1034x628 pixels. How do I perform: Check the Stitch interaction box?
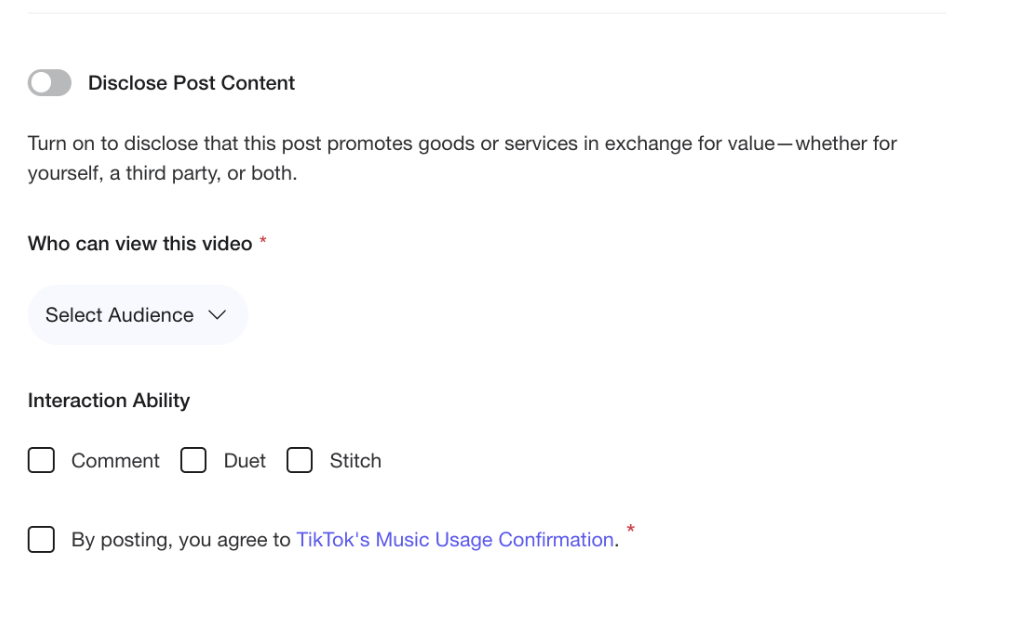pos(300,460)
